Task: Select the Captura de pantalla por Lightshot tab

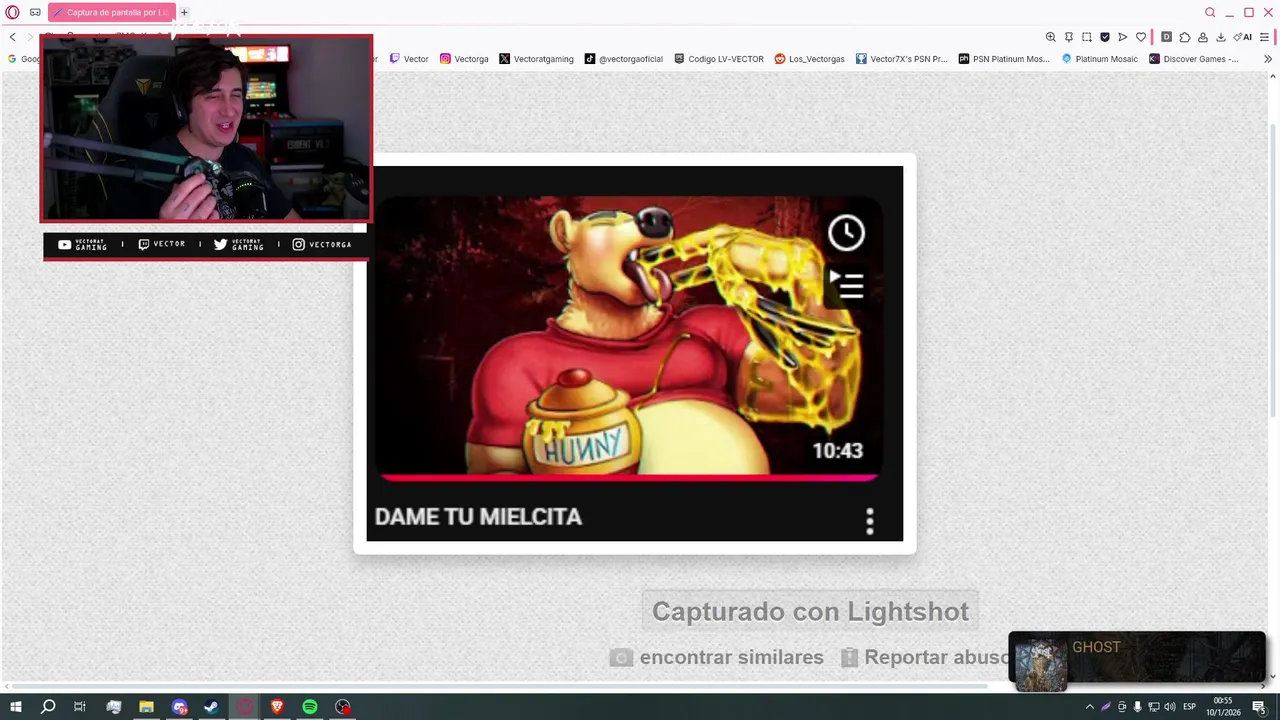Action: point(111,12)
